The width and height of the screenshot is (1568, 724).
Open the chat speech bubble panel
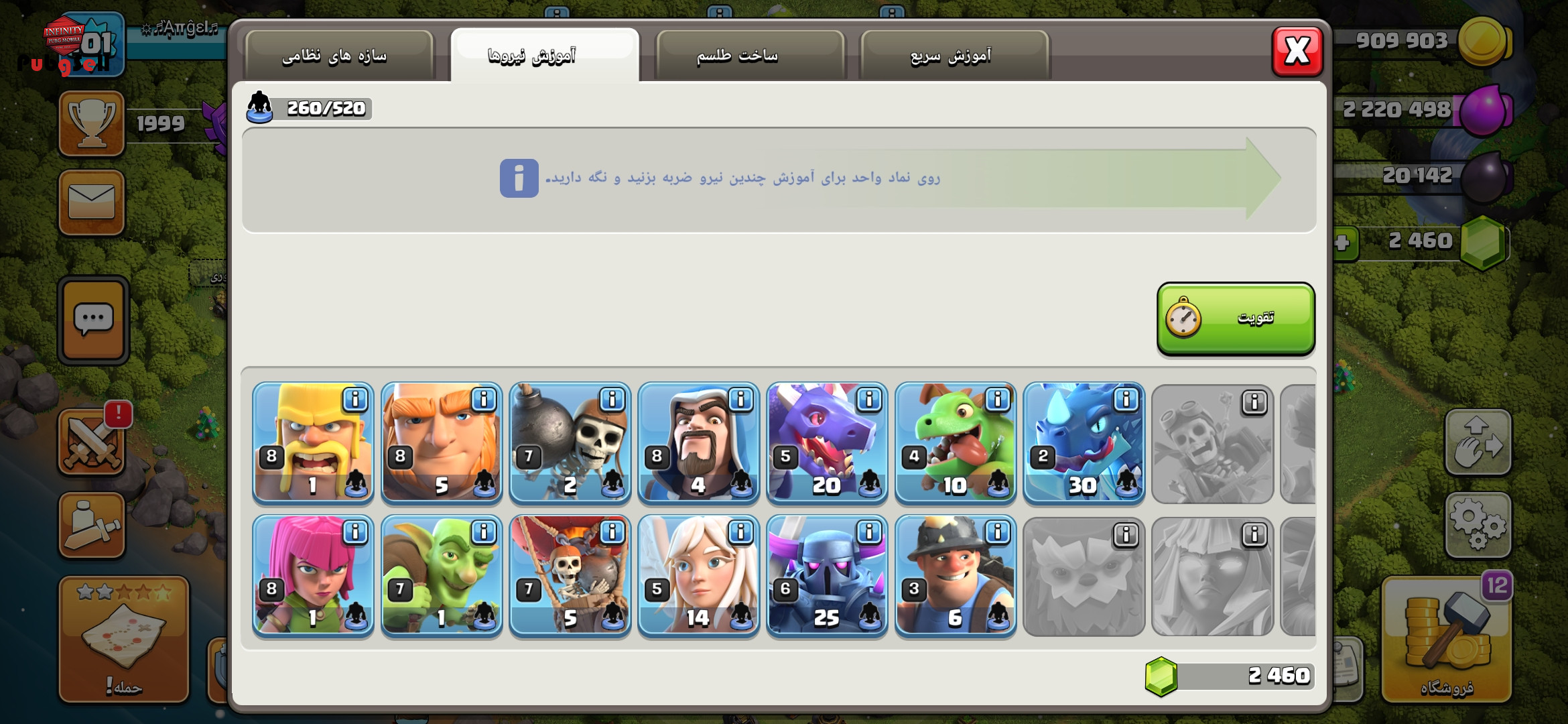click(93, 320)
